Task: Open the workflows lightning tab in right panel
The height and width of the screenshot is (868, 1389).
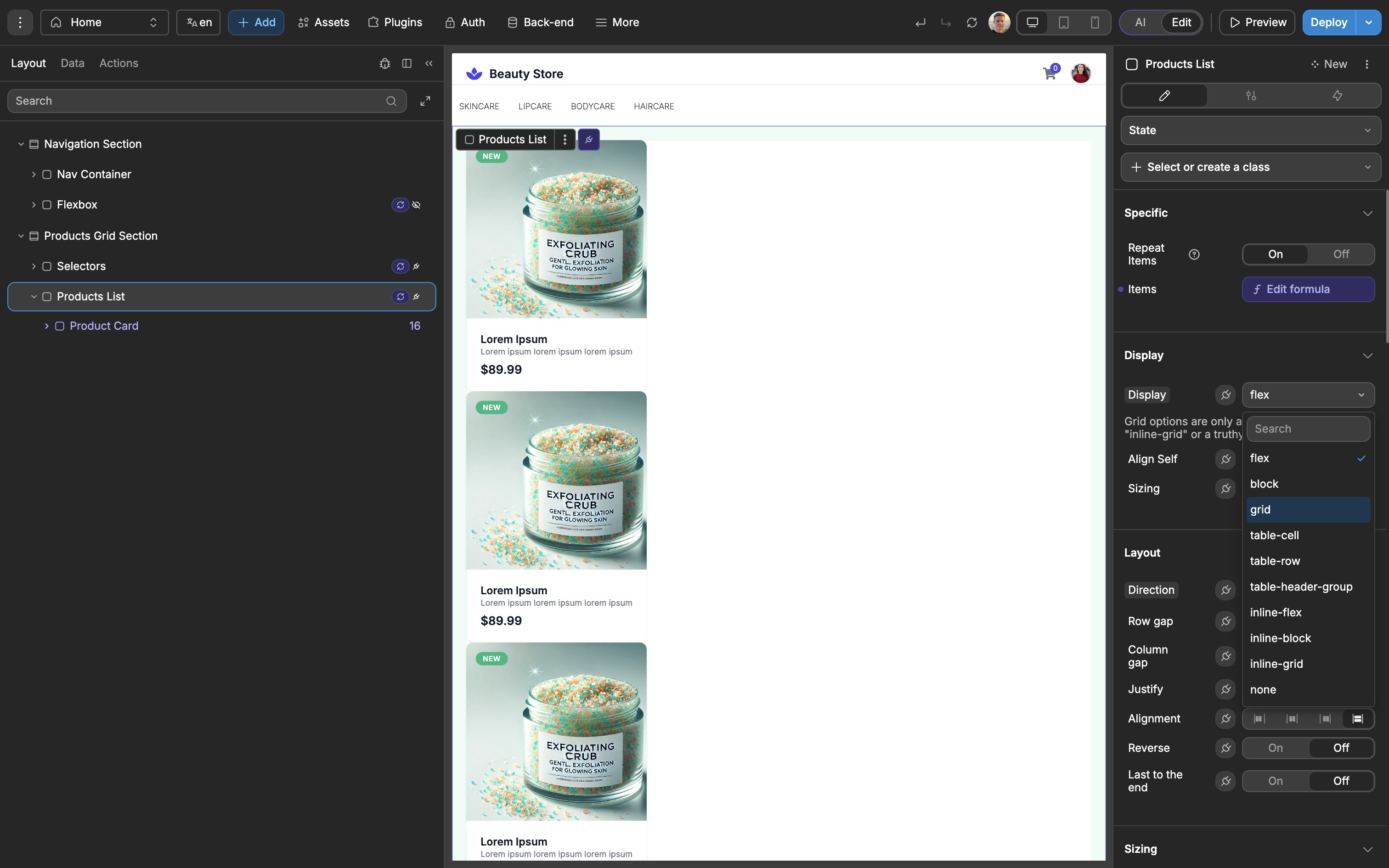Action: (1338, 96)
